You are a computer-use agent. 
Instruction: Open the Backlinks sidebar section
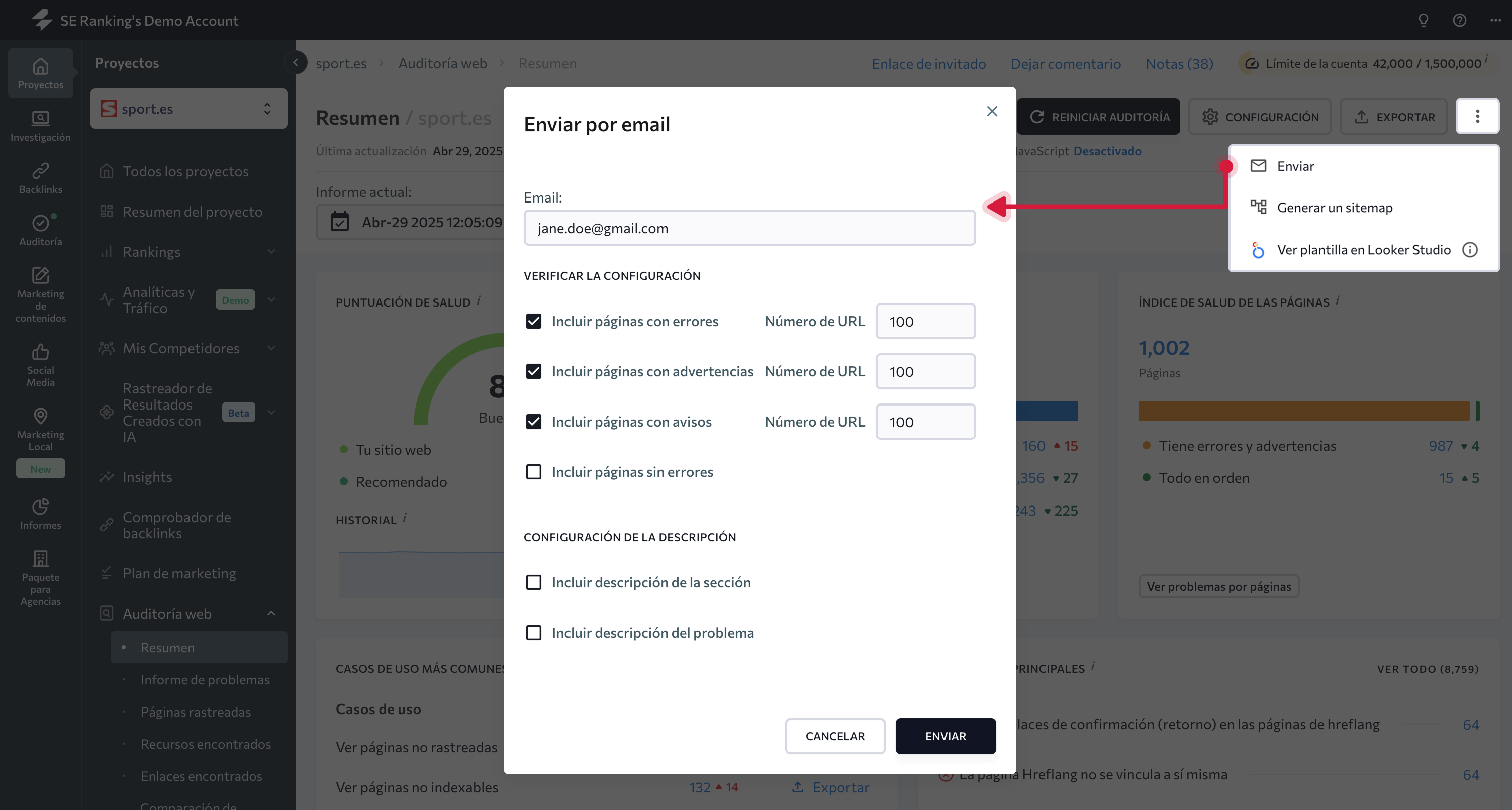click(x=41, y=178)
